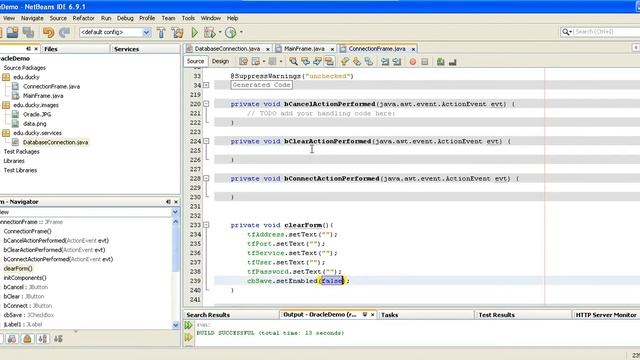Open the Debug menu
640x360 pixels.
(125, 18)
